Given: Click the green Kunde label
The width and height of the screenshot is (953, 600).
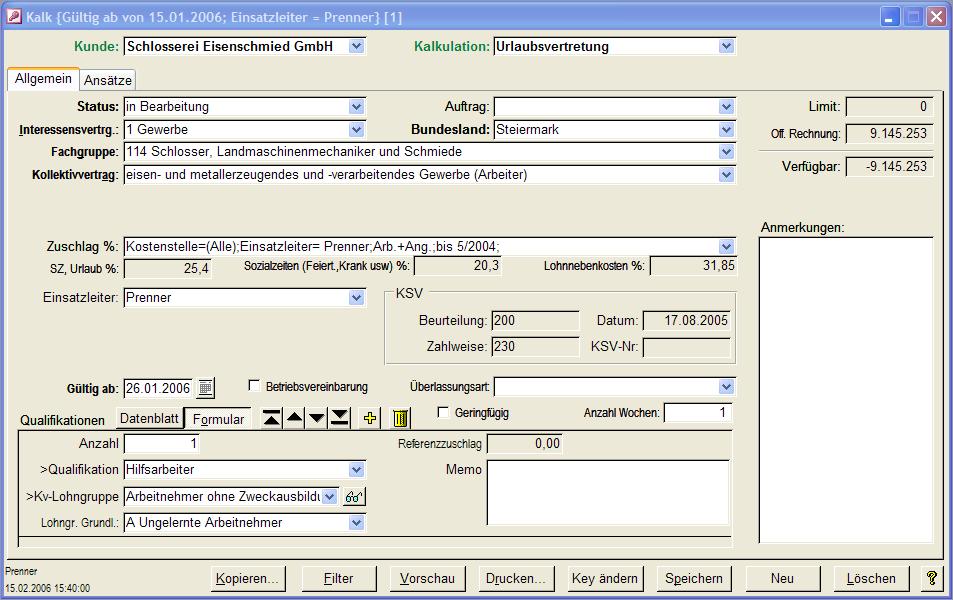Looking at the screenshot, I should [96, 46].
